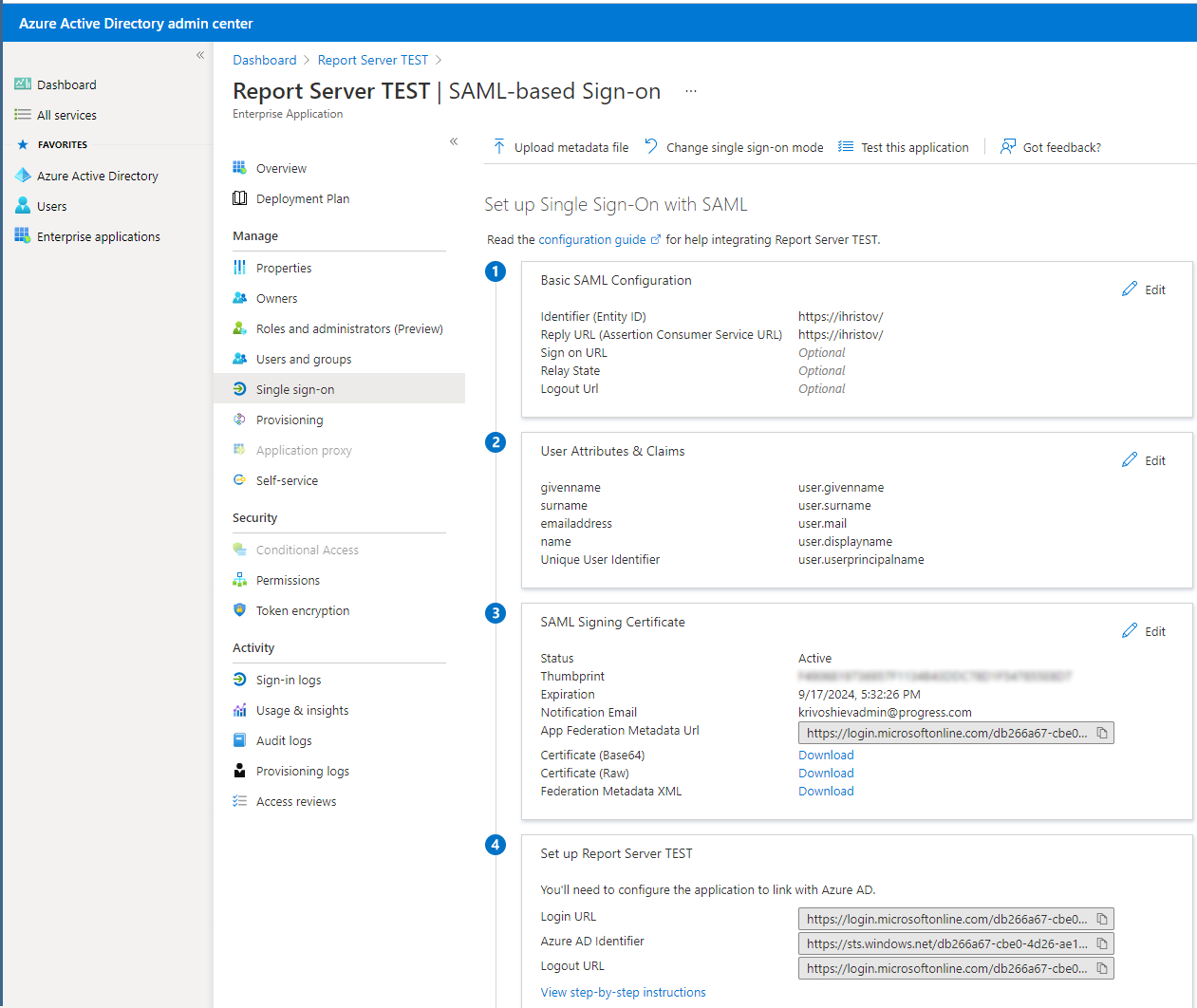1197x1008 pixels.
Task: Open Token encryption settings
Action: click(x=302, y=610)
